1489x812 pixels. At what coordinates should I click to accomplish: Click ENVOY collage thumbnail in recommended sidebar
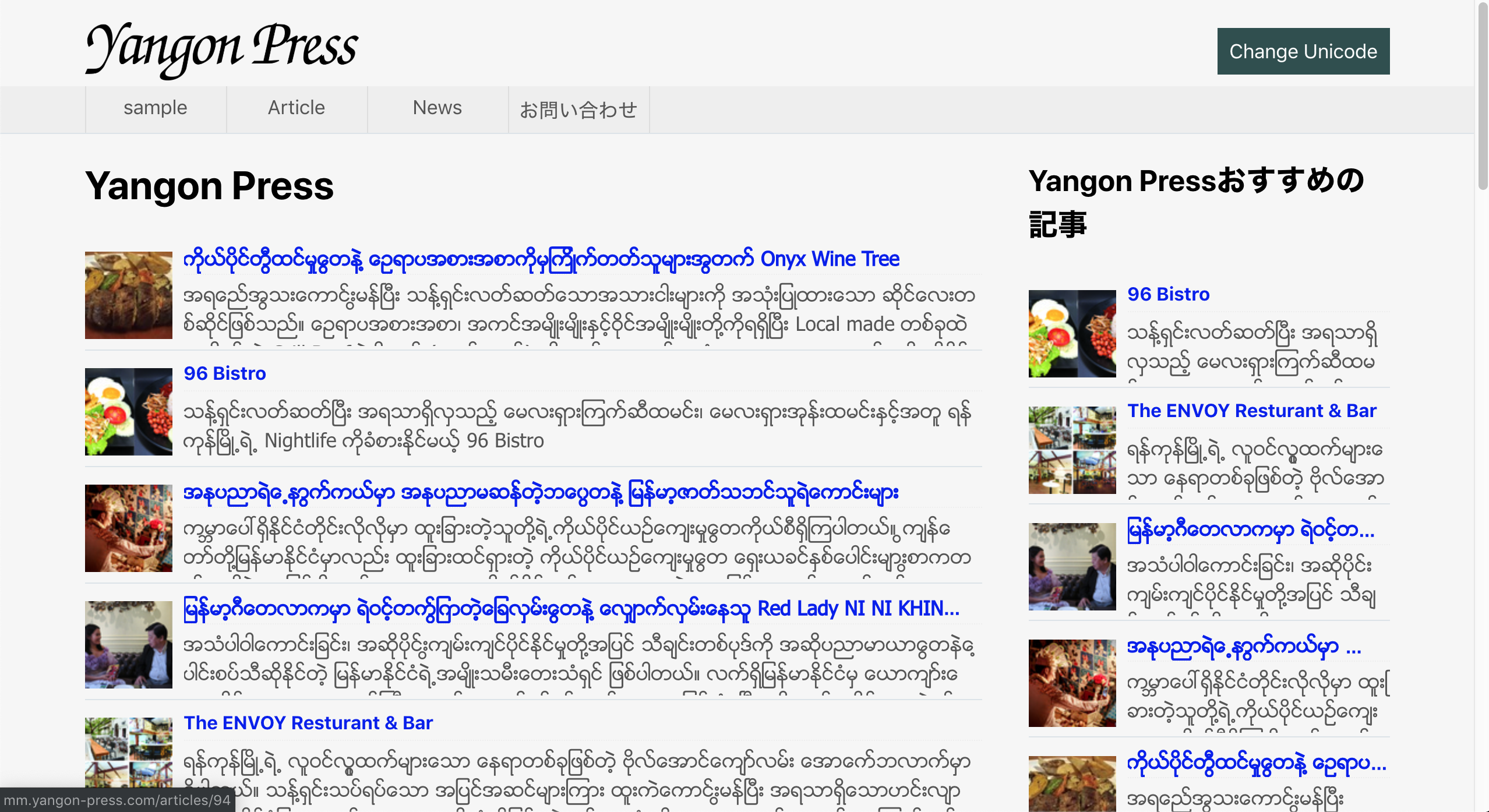pos(1072,450)
